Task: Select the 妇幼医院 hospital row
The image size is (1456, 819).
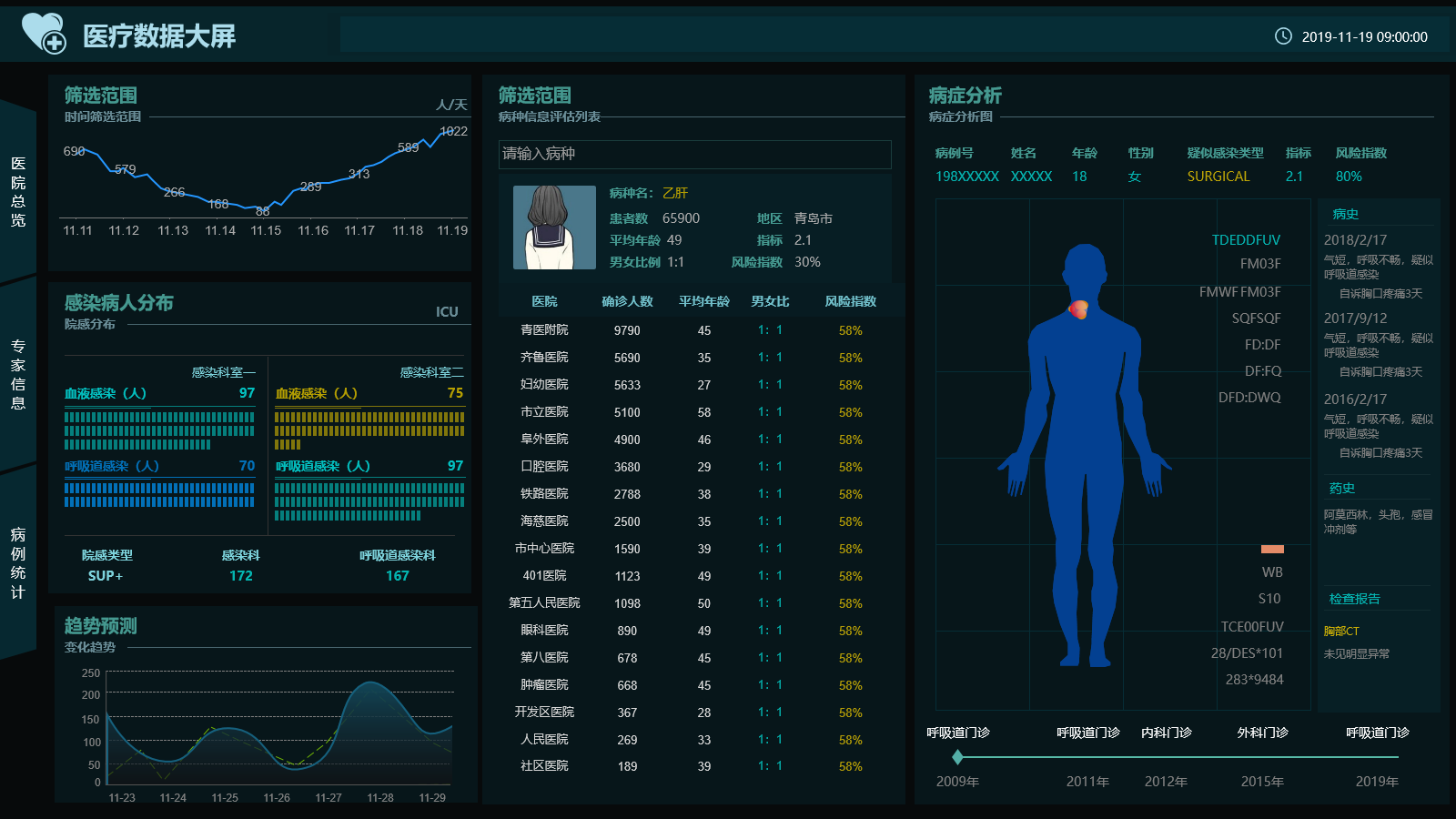Action: click(x=695, y=385)
